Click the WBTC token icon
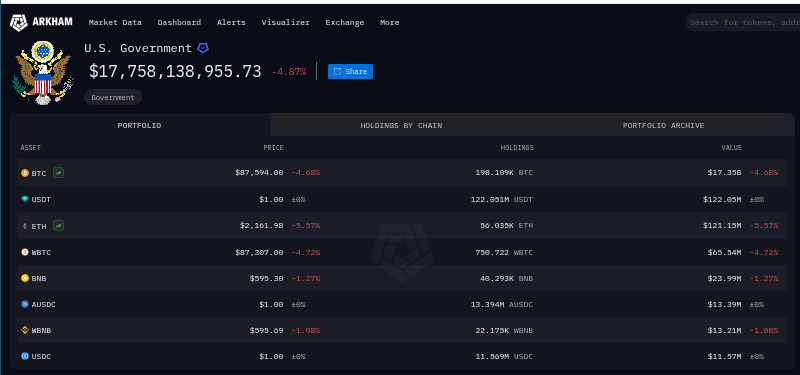The height and width of the screenshot is (375, 800). (24, 252)
